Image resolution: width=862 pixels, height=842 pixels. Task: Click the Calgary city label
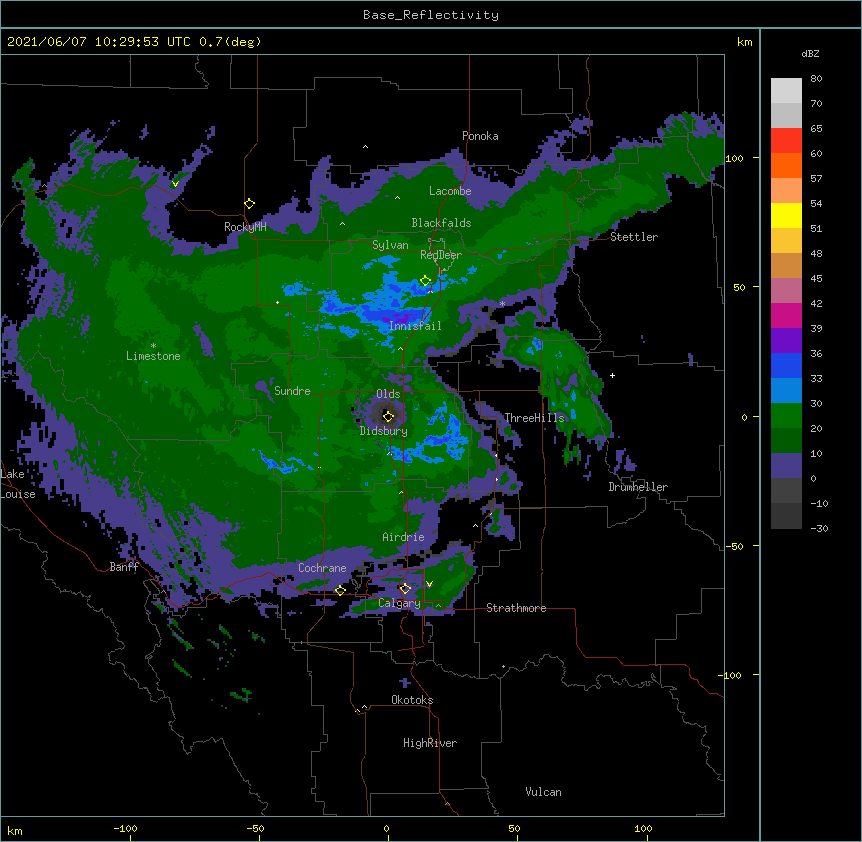(399, 603)
